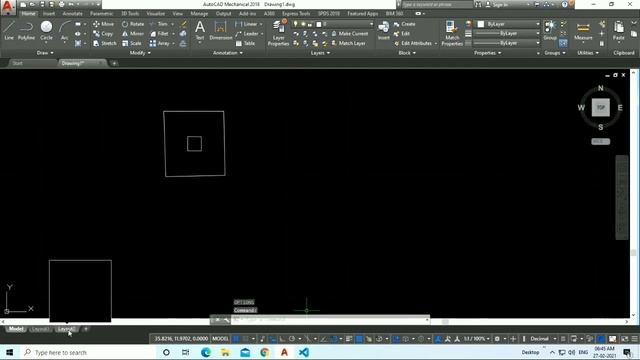Viewport: 640px width, 360px height.
Task: Select the Line tool
Action: tap(9, 31)
